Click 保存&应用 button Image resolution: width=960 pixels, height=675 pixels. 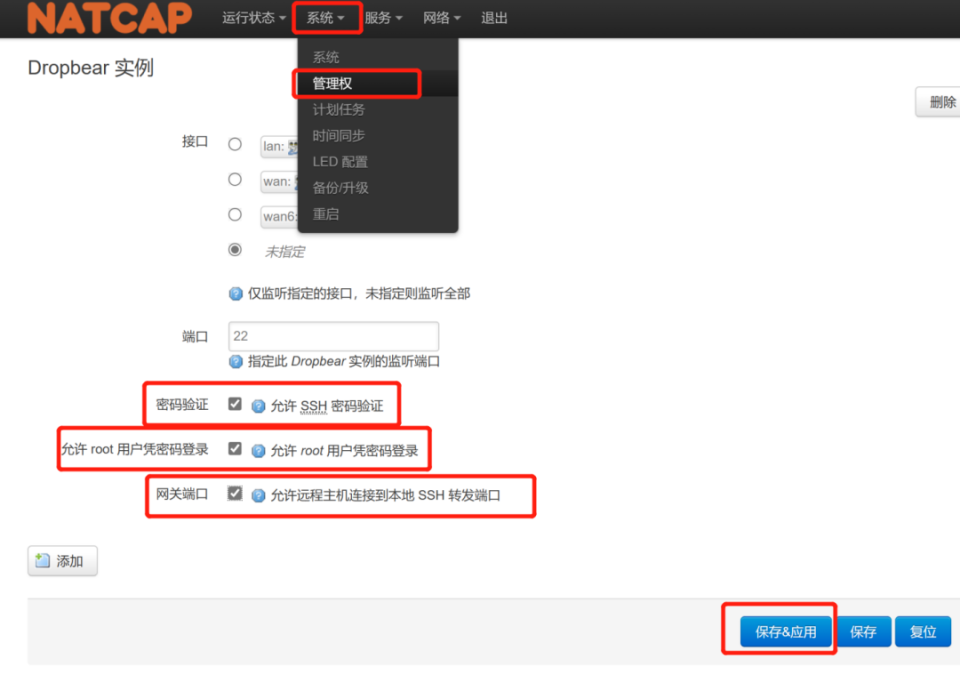786,632
